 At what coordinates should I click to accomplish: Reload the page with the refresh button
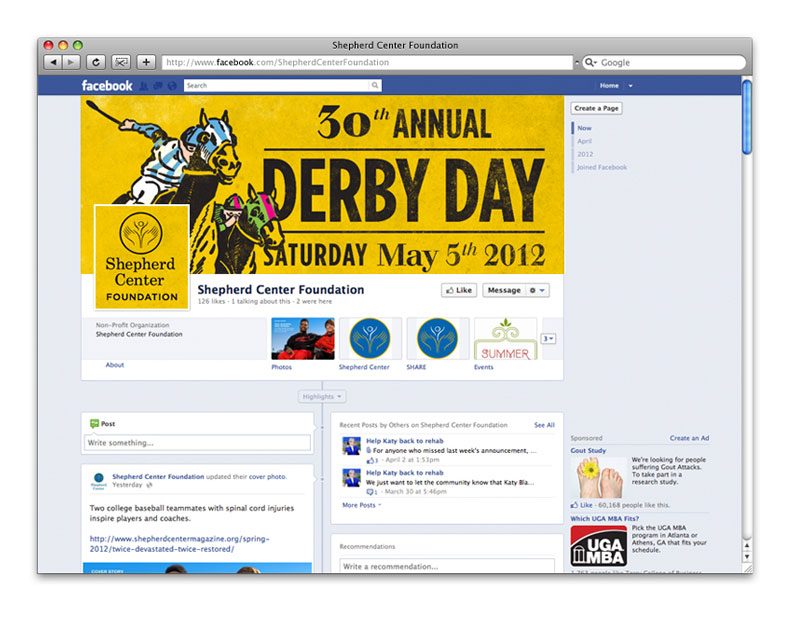[95, 62]
